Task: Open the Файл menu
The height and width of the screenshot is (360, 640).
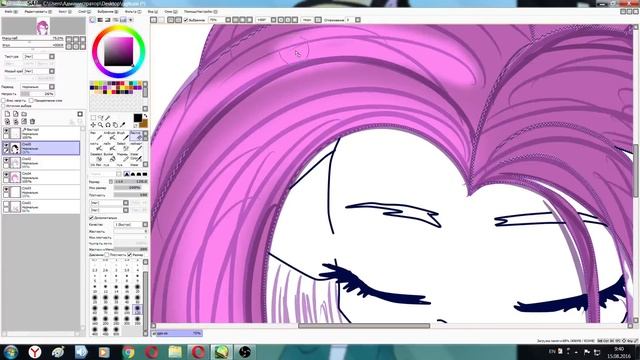Action: [x=11, y=12]
